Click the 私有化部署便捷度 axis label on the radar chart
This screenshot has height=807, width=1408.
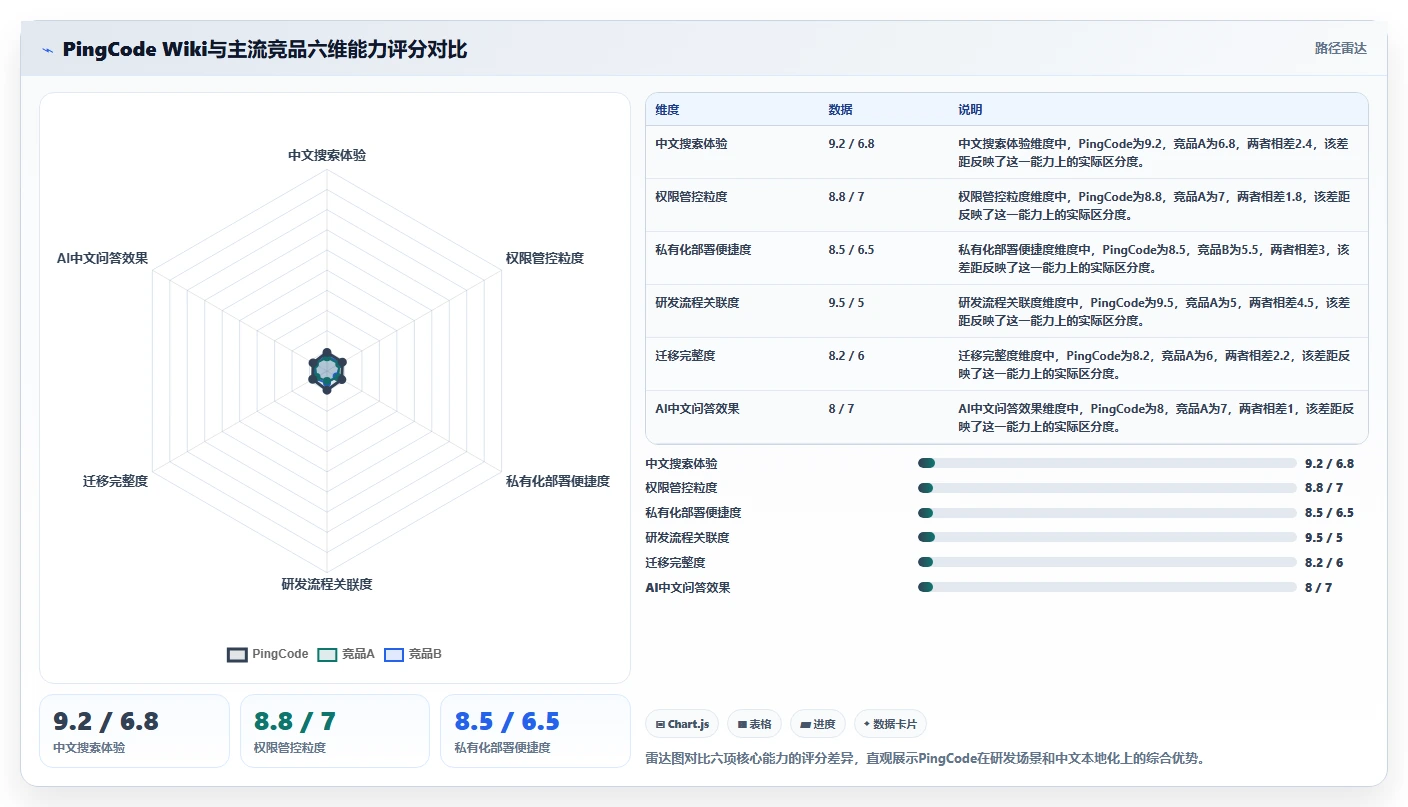558,482
